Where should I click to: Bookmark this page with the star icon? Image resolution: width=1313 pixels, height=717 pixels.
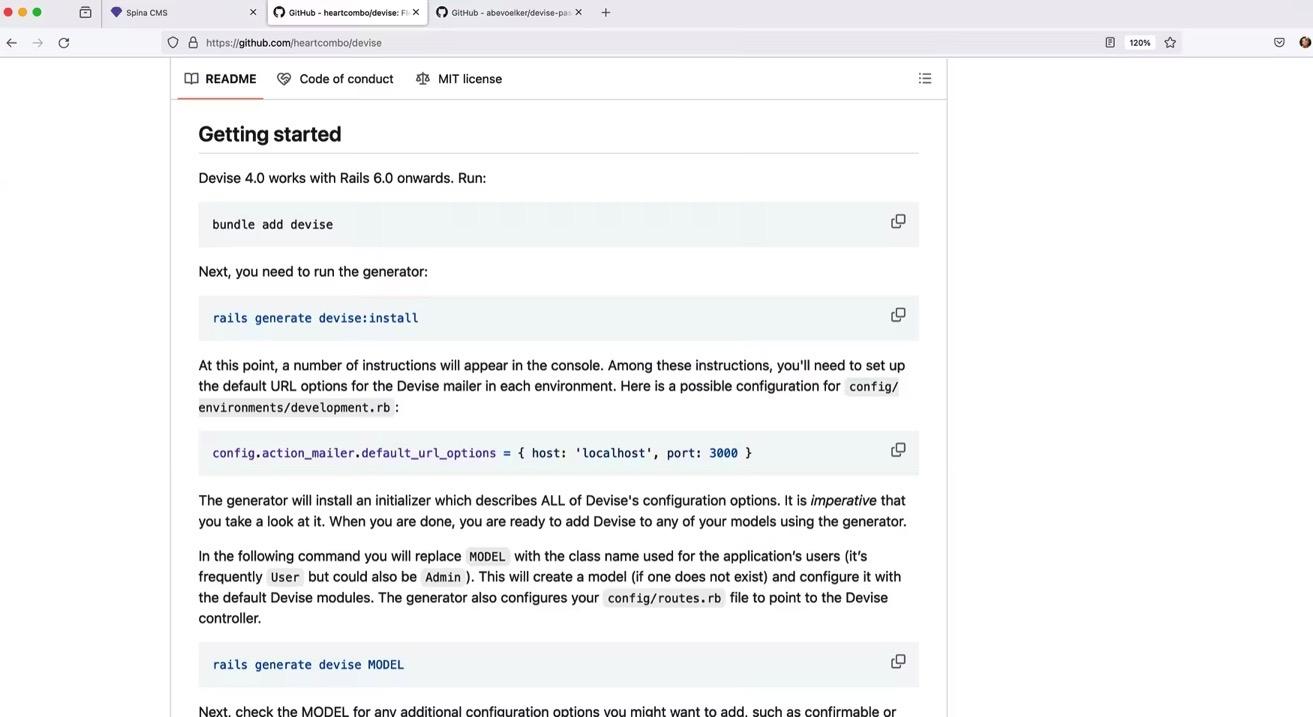coord(1170,43)
